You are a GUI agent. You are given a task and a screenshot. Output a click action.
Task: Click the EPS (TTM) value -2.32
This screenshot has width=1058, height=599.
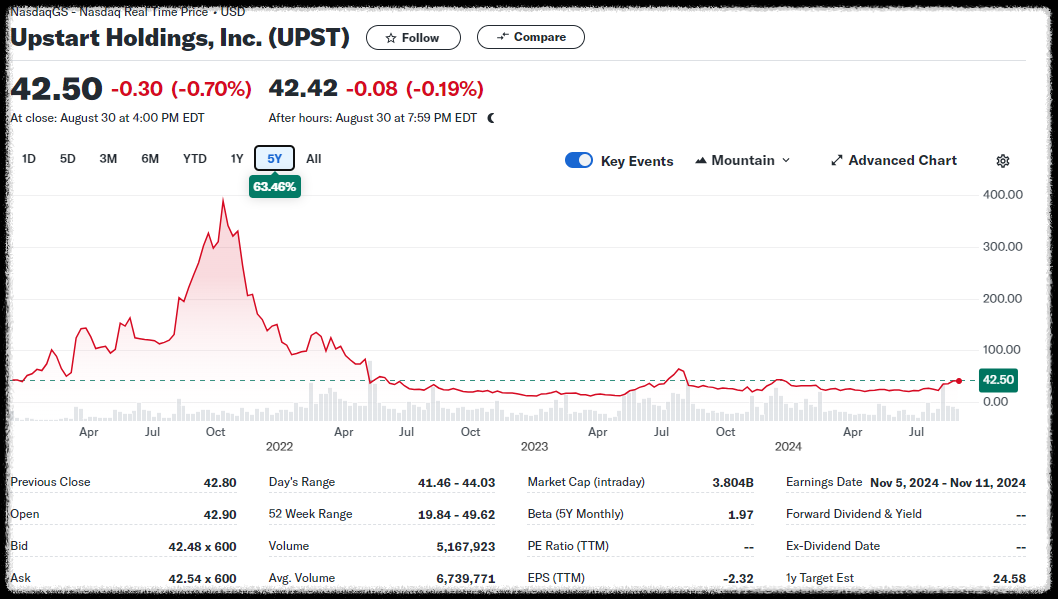[x=738, y=579]
